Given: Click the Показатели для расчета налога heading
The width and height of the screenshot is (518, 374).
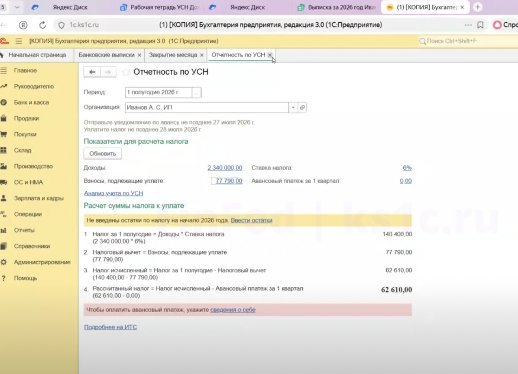Looking at the screenshot, I should (x=136, y=141).
